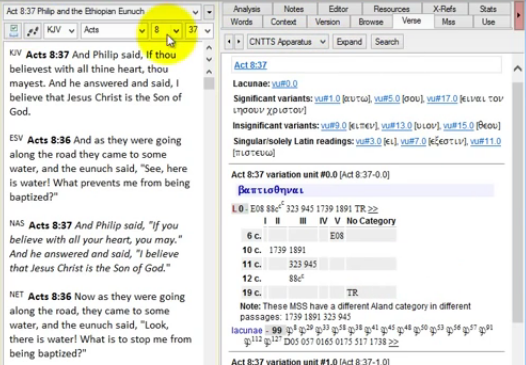Switch to the Resources tab
The width and height of the screenshot is (526, 365).
pyautogui.click(x=391, y=9)
